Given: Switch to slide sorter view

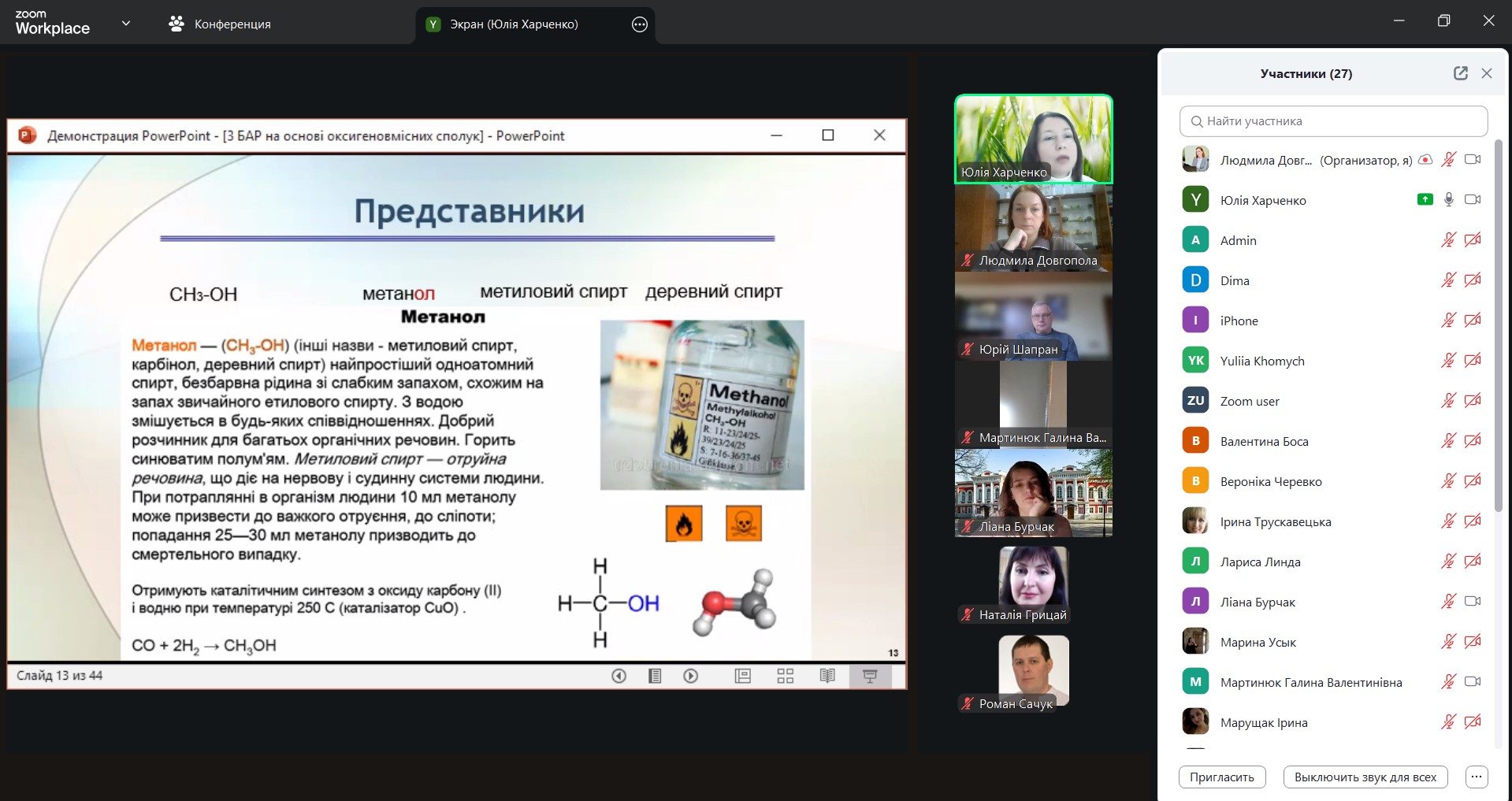Looking at the screenshot, I should (x=785, y=676).
